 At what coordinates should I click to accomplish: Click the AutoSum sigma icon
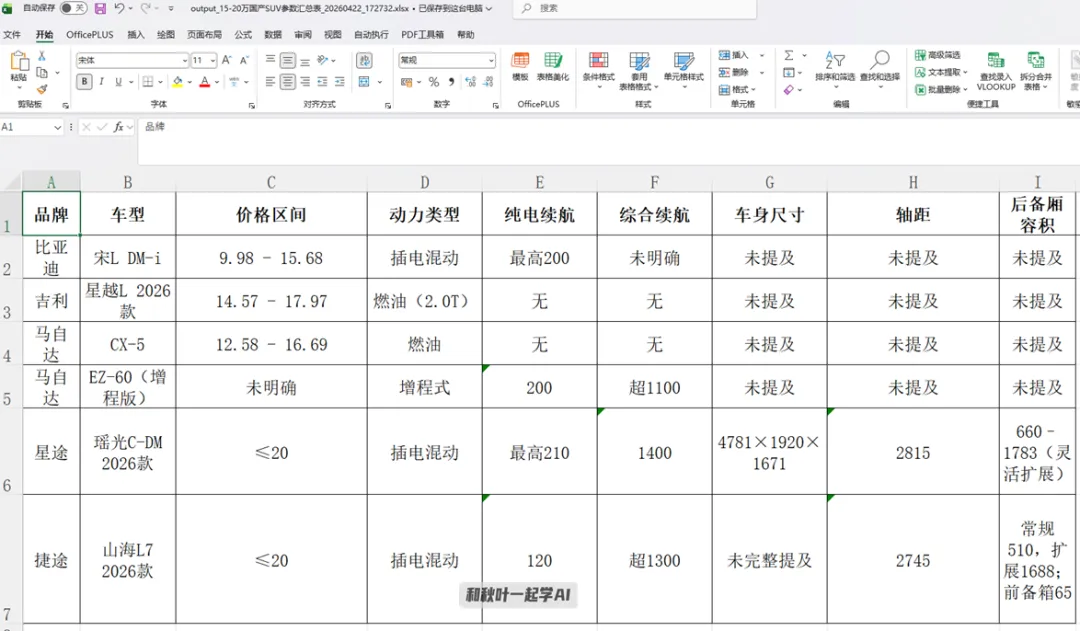tap(789, 55)
